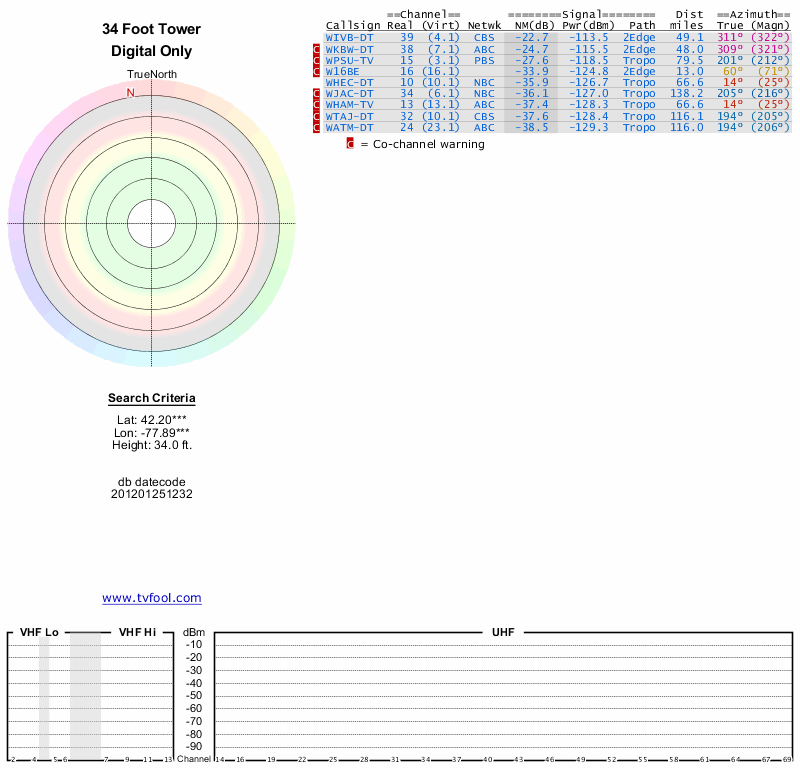Select the WHEC-DT callsign entry
Screen dimensions: 800x768
pyautogui.click(x=350, y=82)
